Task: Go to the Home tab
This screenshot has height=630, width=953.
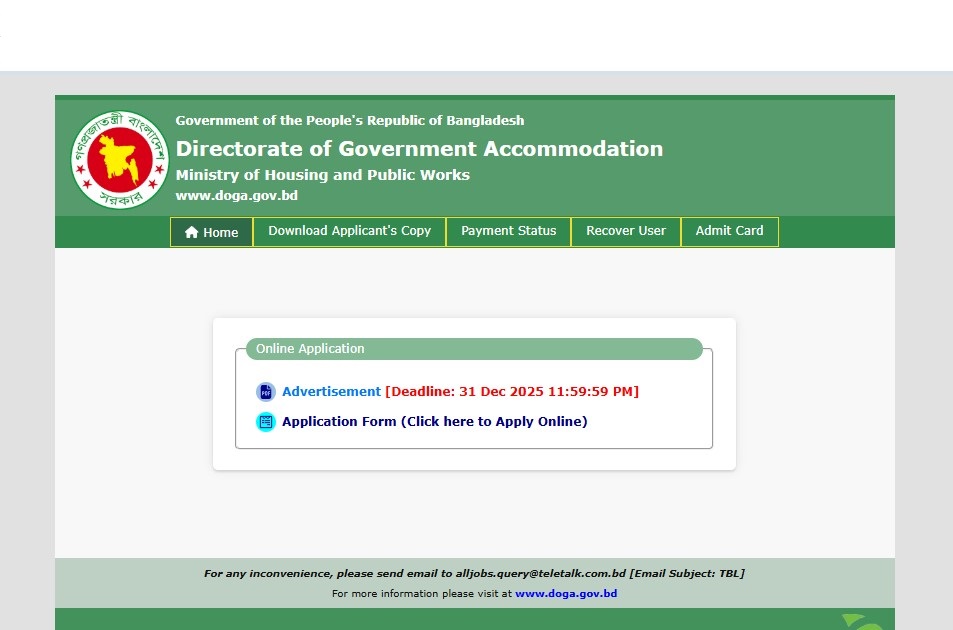Action: coord(211,232)
